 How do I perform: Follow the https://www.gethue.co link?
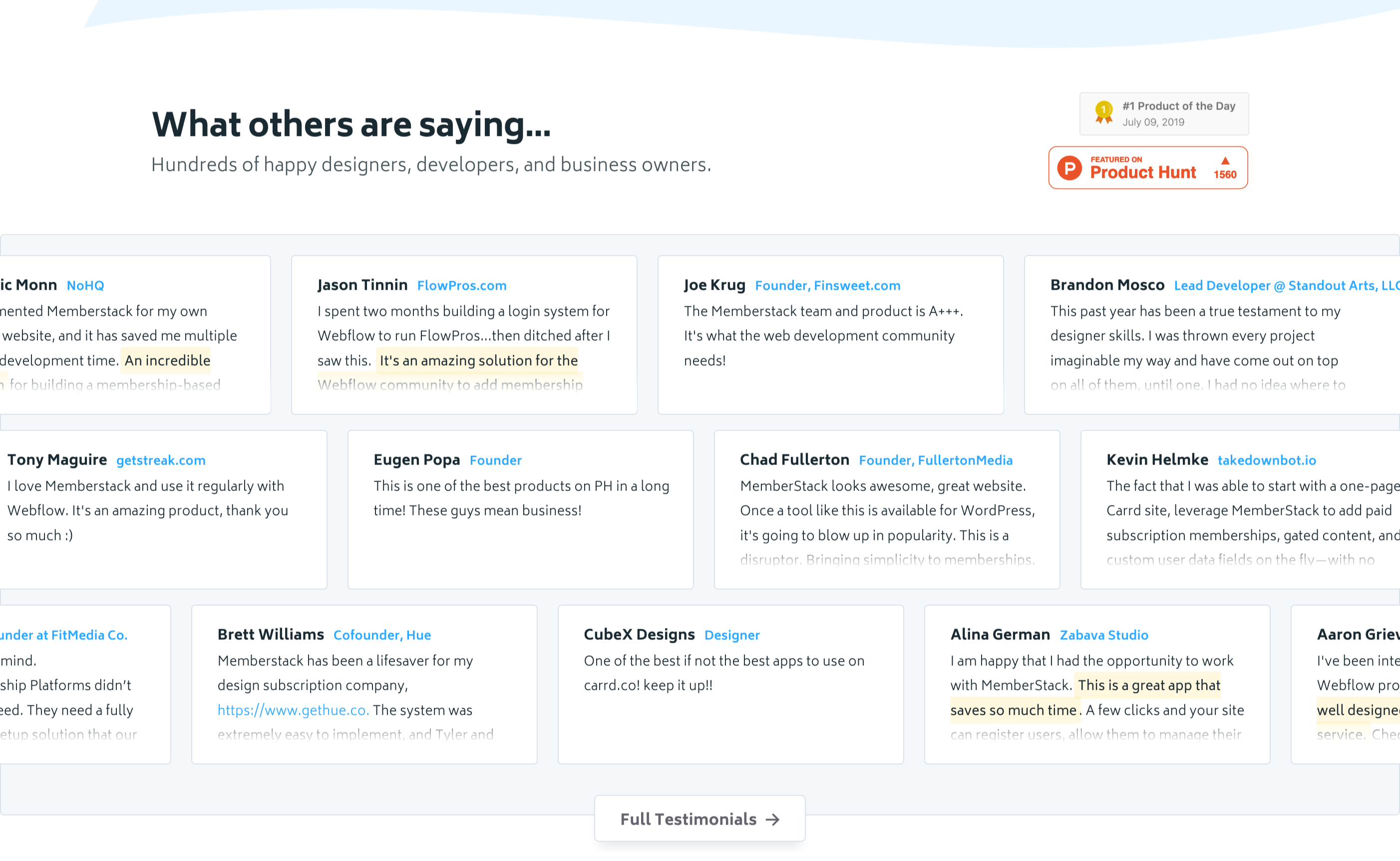click(x=293, y=710)
